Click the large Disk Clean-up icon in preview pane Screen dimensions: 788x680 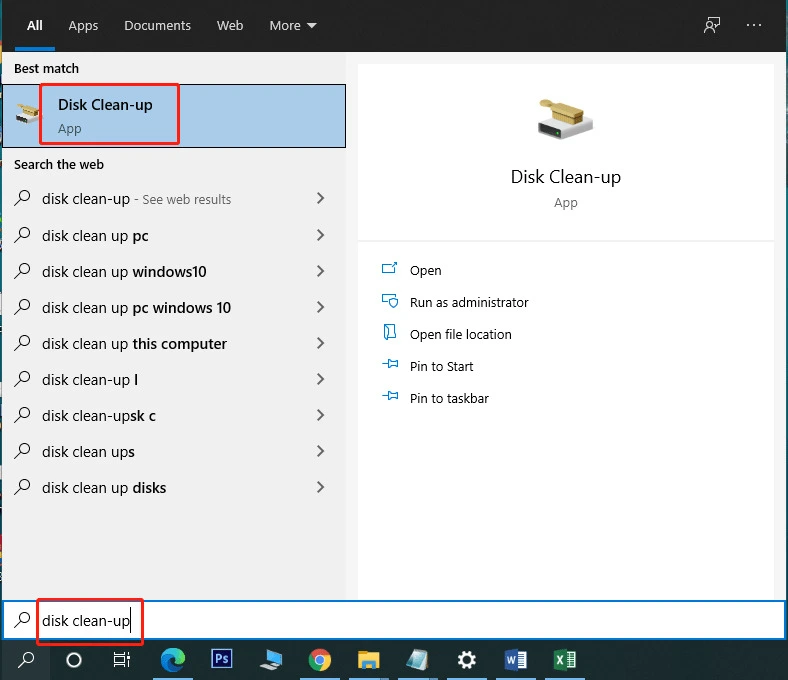(x=565, y=120)
